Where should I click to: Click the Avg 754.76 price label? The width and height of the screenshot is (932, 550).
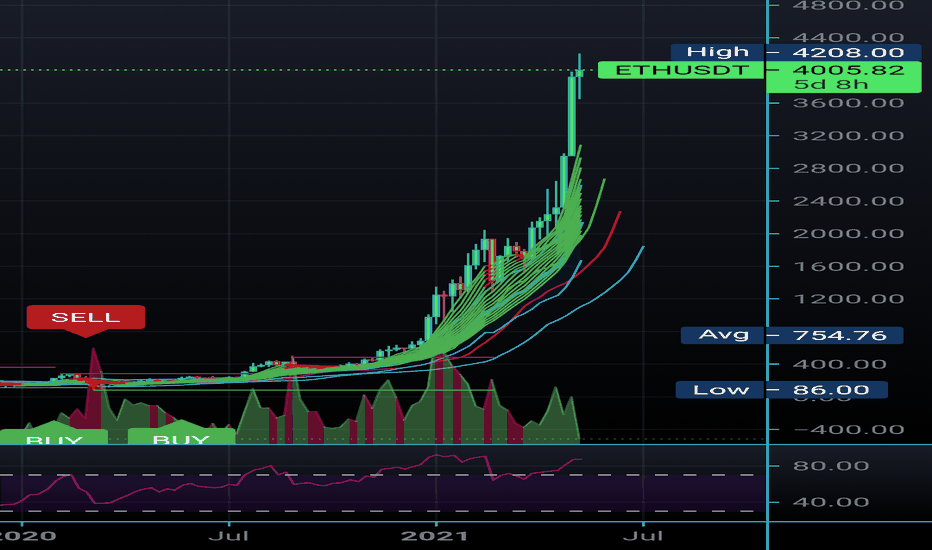(x=792, y=335)
